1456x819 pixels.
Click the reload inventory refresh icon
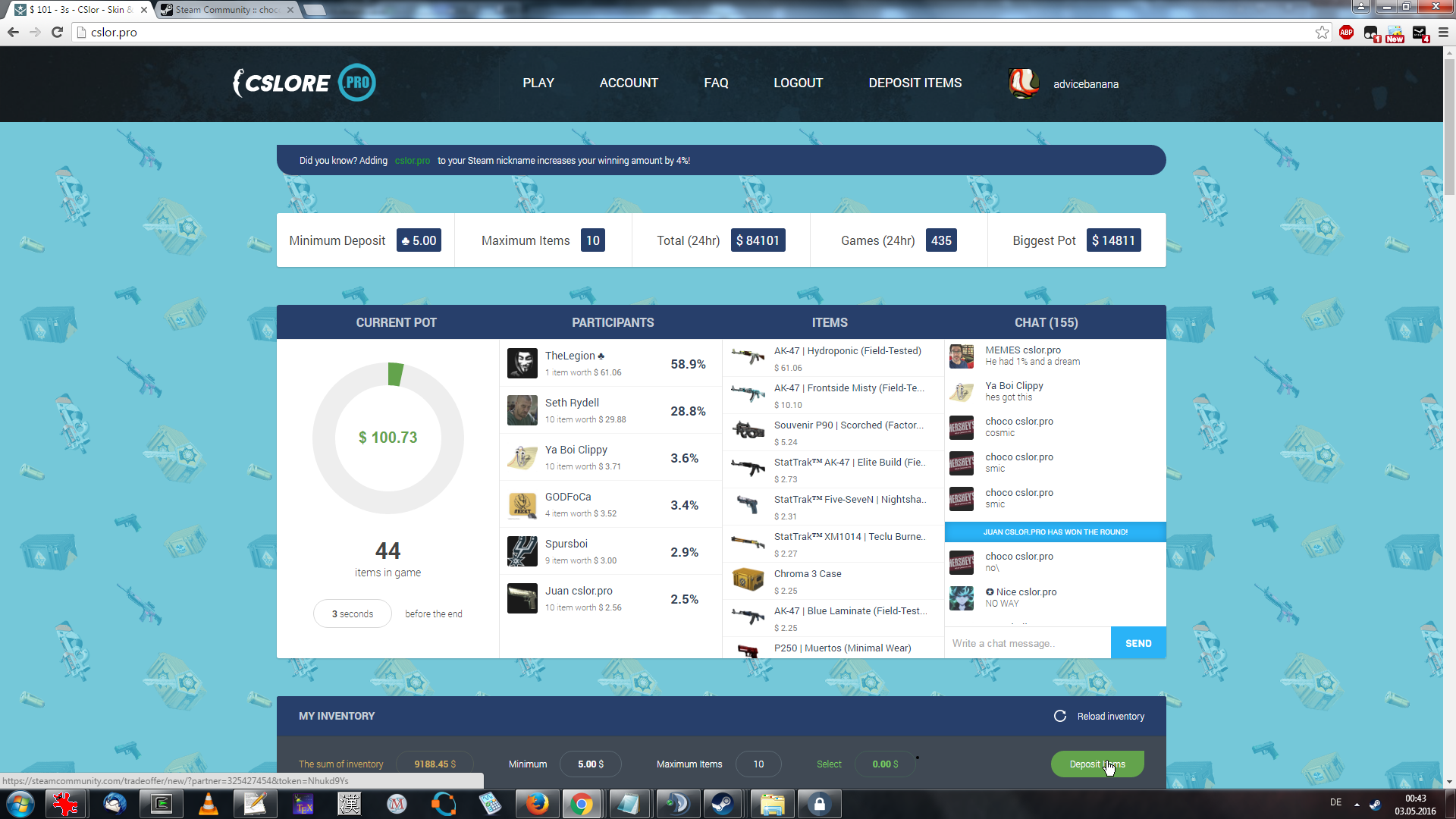pyautogui.click(x=1060, y=716)
